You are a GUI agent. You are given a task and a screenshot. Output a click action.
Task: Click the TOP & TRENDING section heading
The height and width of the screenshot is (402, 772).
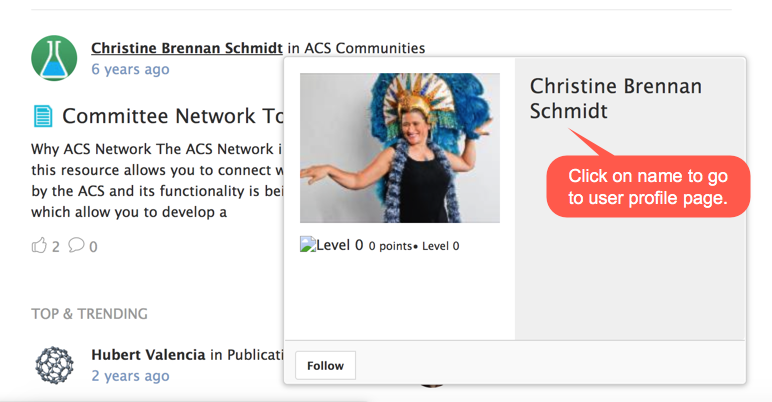point(89,314)
